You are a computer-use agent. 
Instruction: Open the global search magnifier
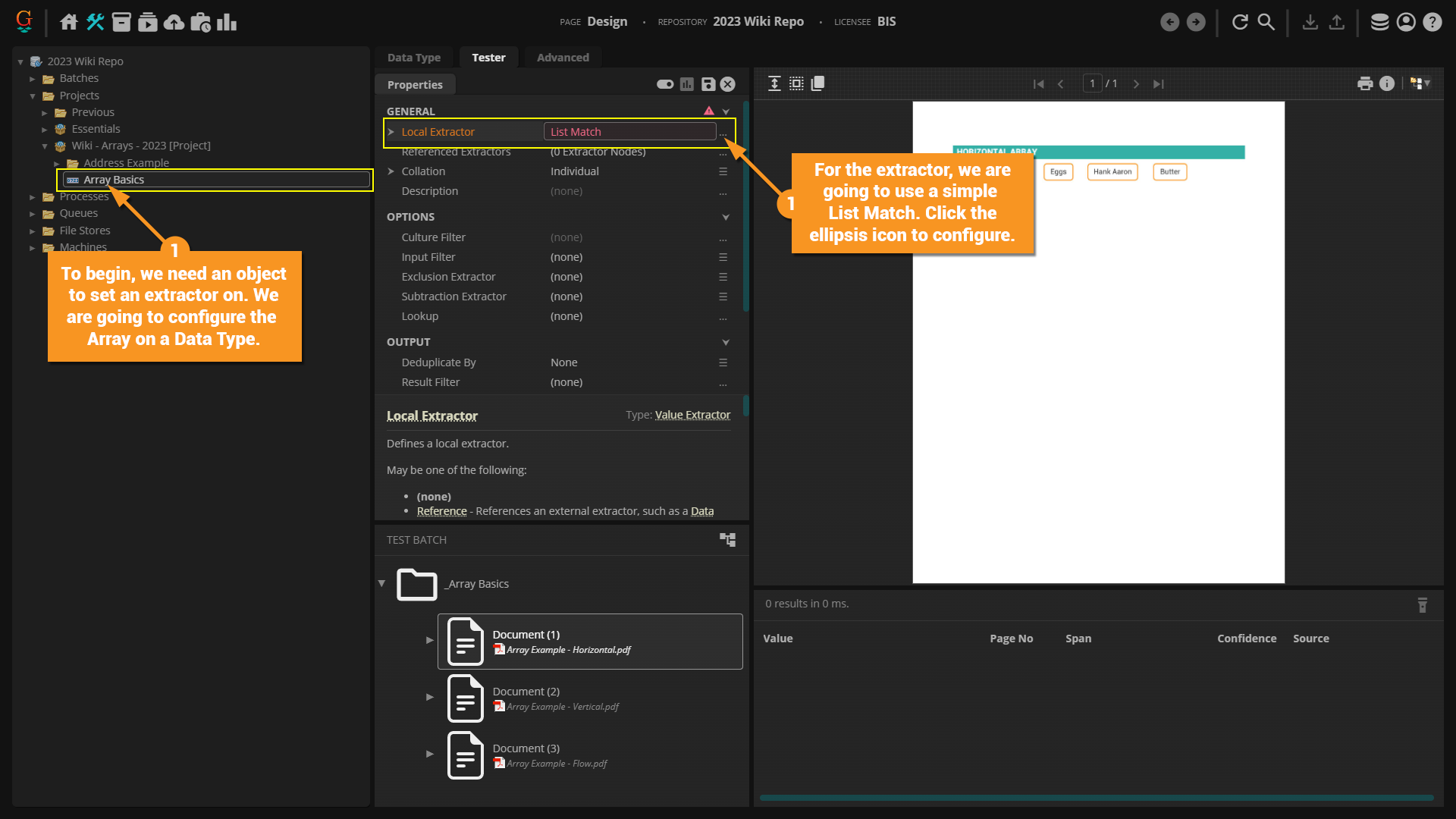coord(1266,22)
